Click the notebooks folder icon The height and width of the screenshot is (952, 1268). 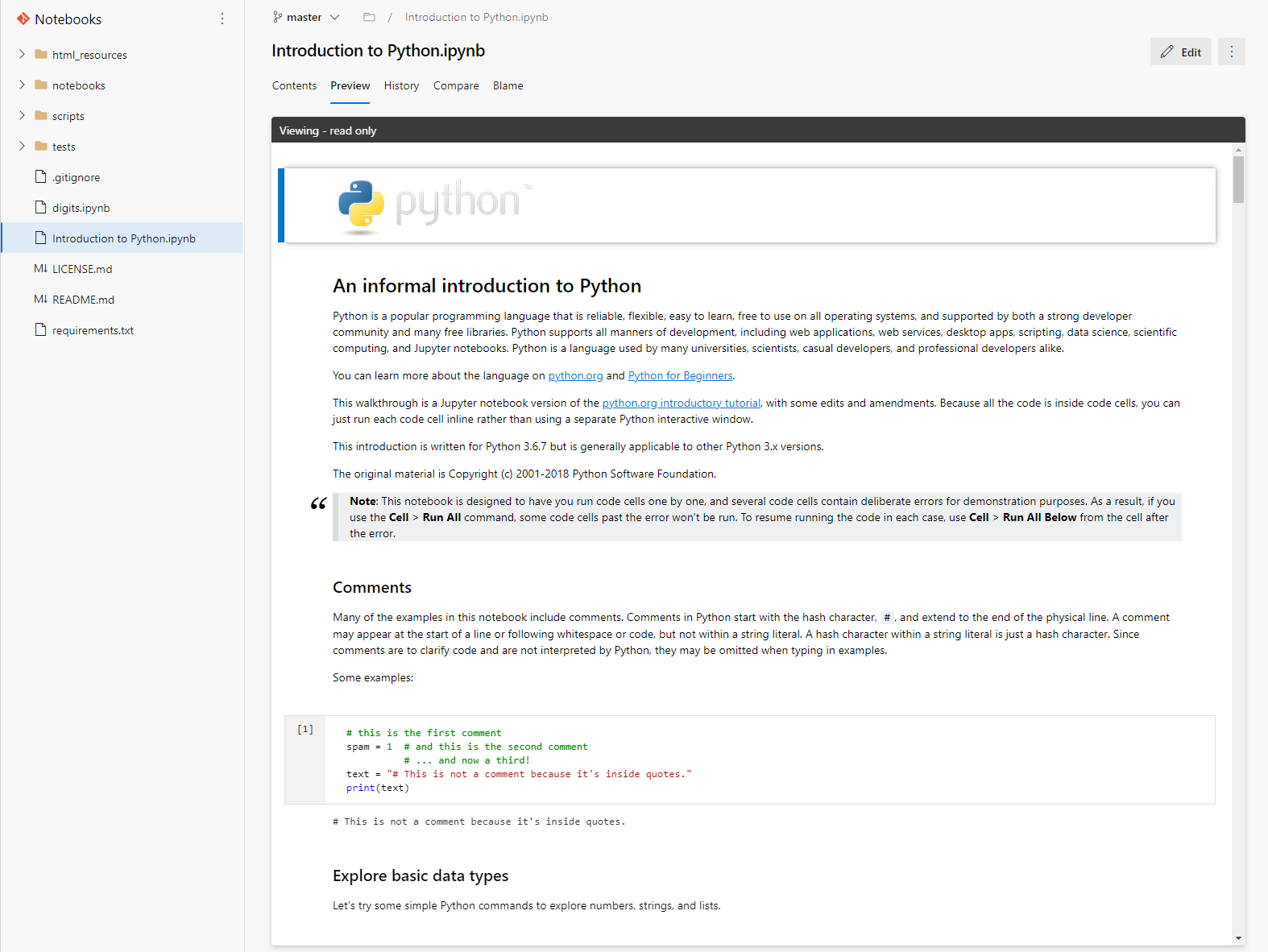[41, 85]
